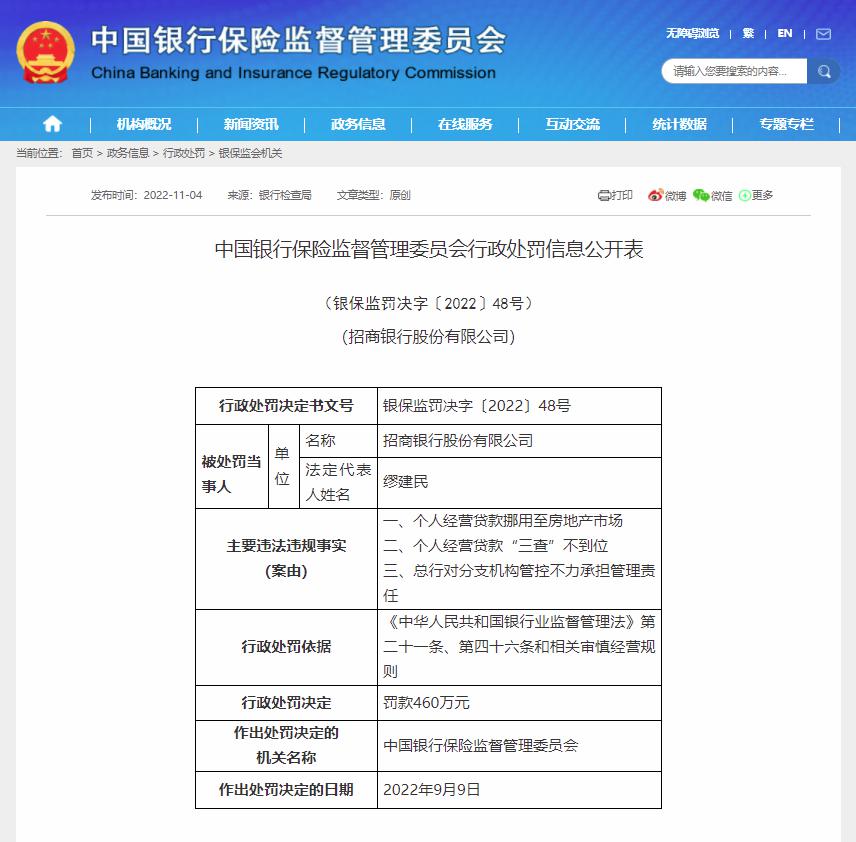The height and width of the screenshot is (842, 856).
Task: Open the 在线服务 navigation menu
Action: tap(465, 124)
